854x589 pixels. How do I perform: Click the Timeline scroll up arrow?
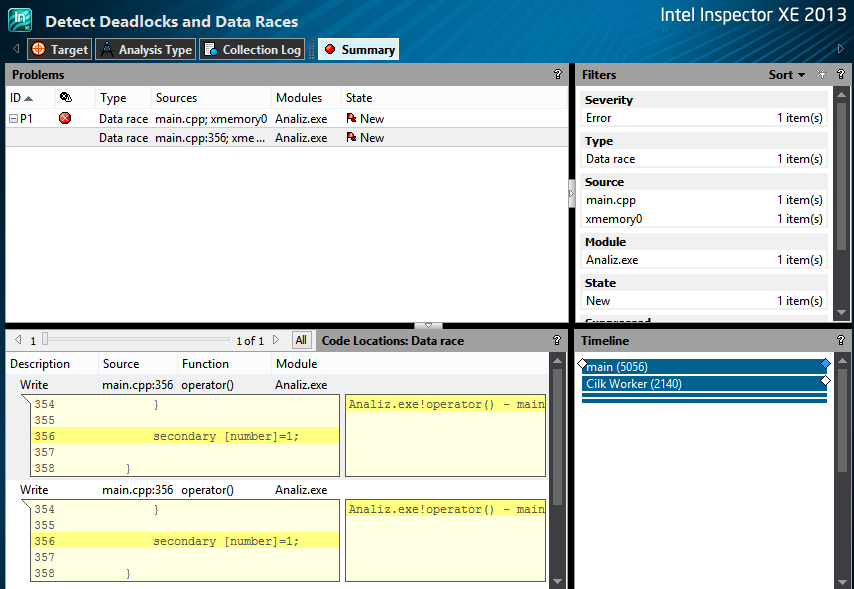841,360
